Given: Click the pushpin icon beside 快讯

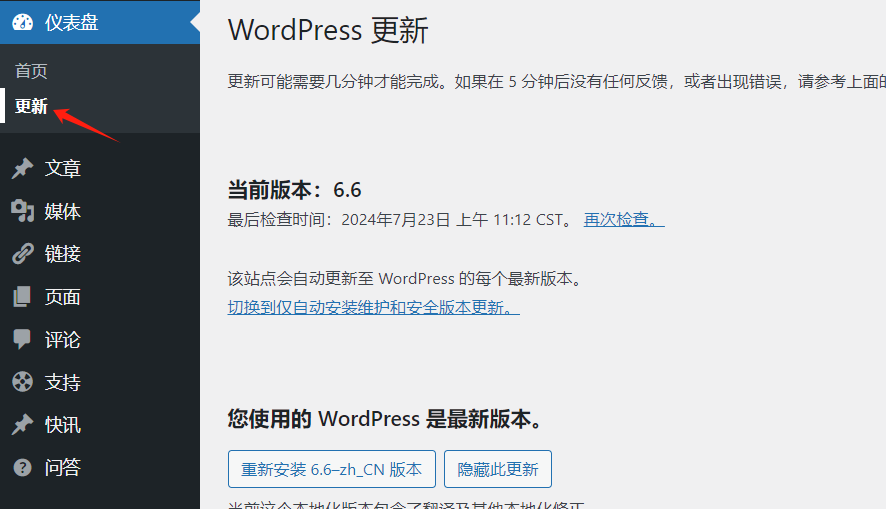Looking at the screenshot, I should [x=23, y=425].
